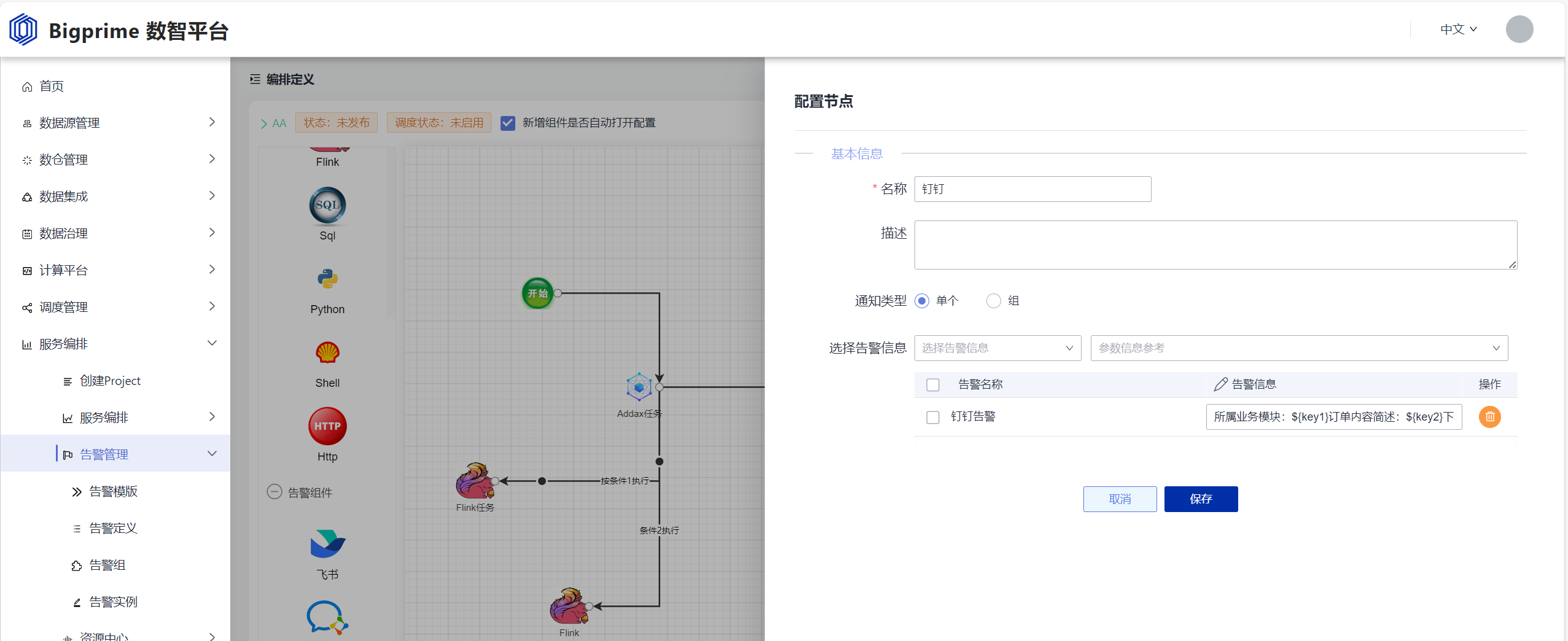The height and width of the screenshot is (641, 1568).
Task: Click the 调度状态：未启用 tag
Action: (x=439, y=123)
